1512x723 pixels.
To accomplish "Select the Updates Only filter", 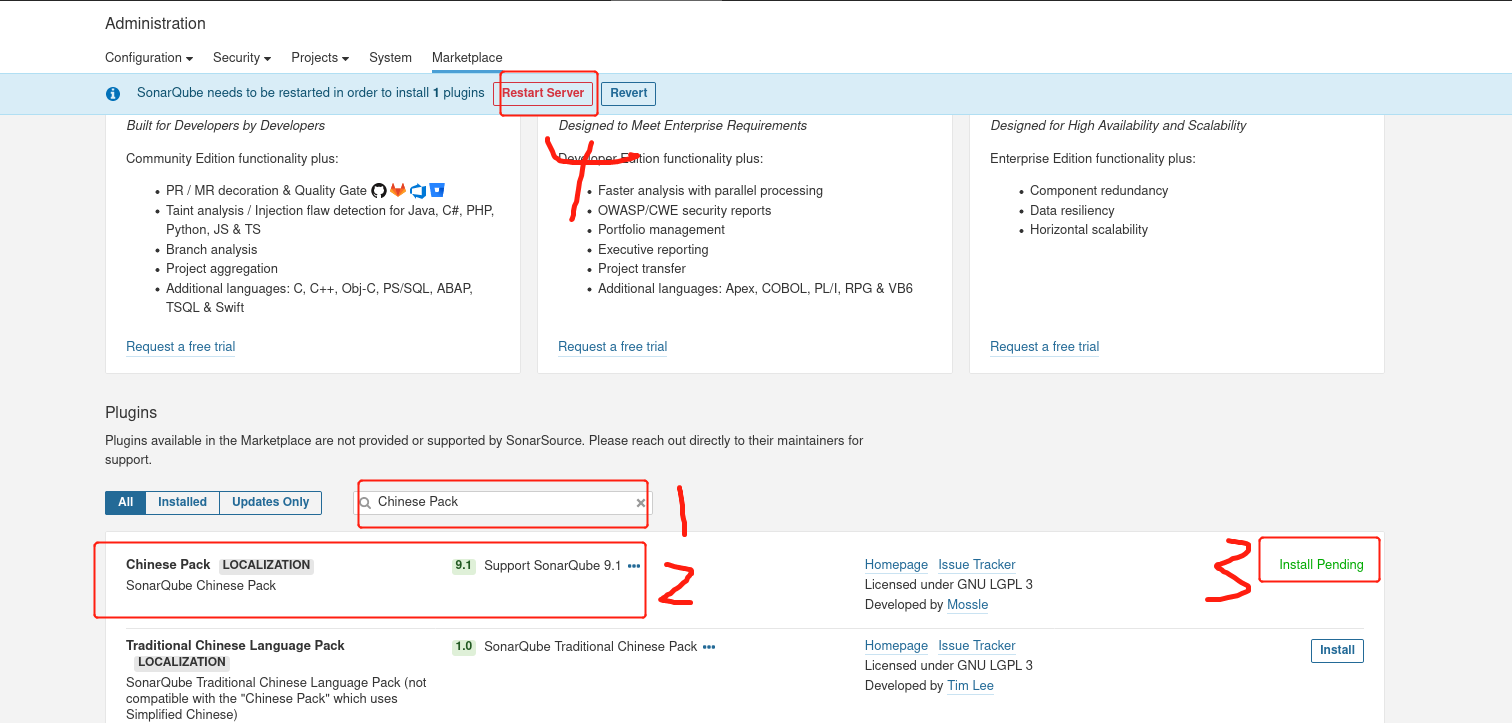I will click(270, 502).
